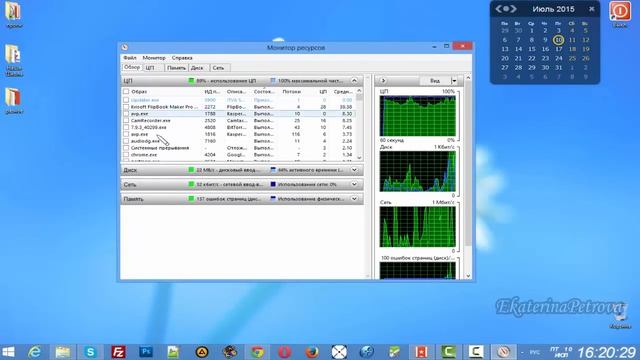Open FileZilla from the taskbar
This screenshot has width=640, height=360.
pos(118,352)
